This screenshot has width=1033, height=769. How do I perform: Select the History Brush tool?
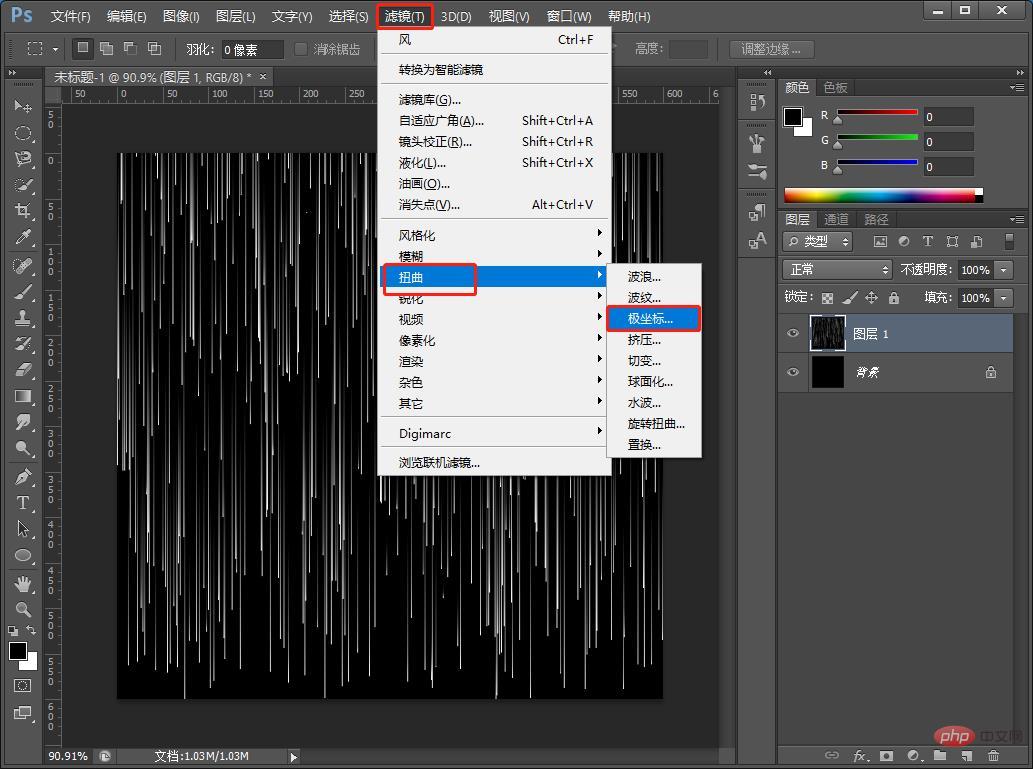click(23, 344)
